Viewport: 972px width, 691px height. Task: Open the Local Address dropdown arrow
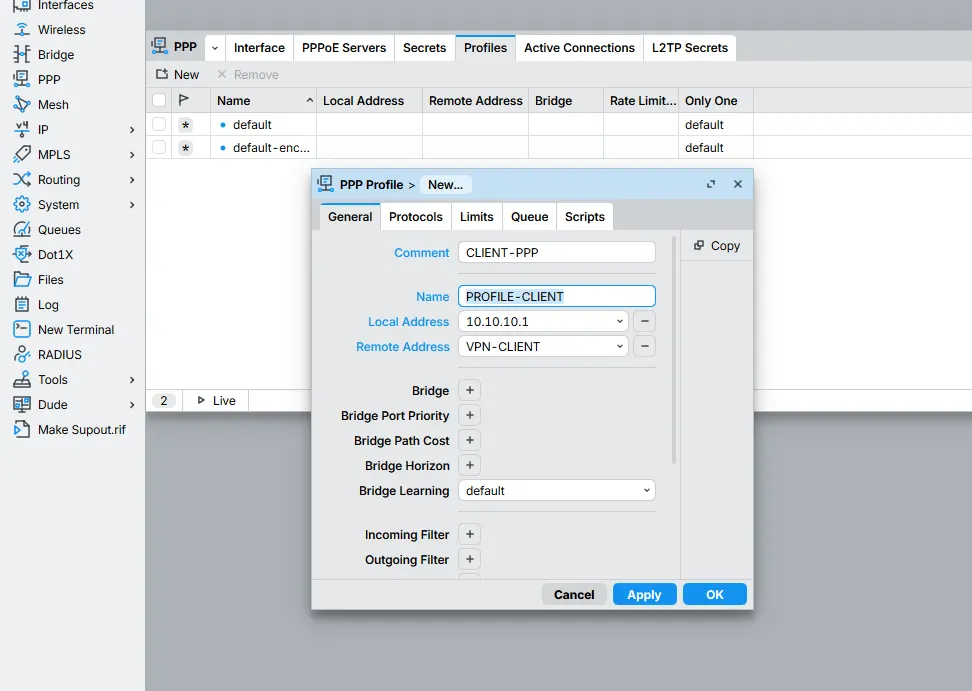tap(620, 322)
